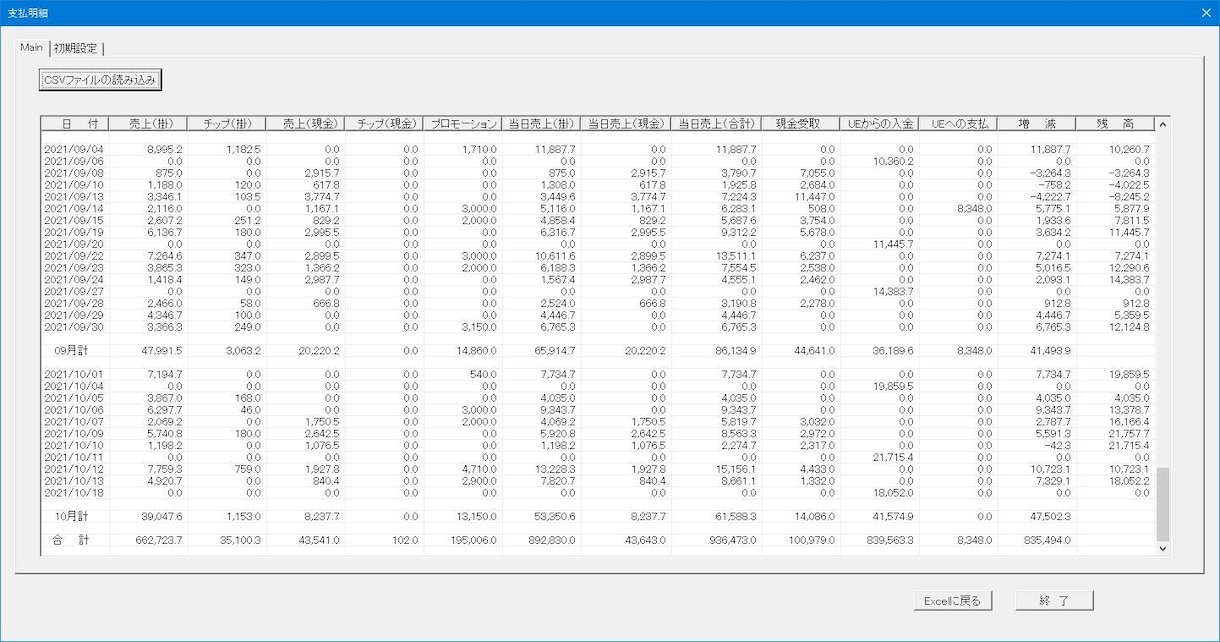The width and height of the screenshot is (1220, 642).
Task: Click the scrollbar down arrow
Action: (x=1162, y=548)
